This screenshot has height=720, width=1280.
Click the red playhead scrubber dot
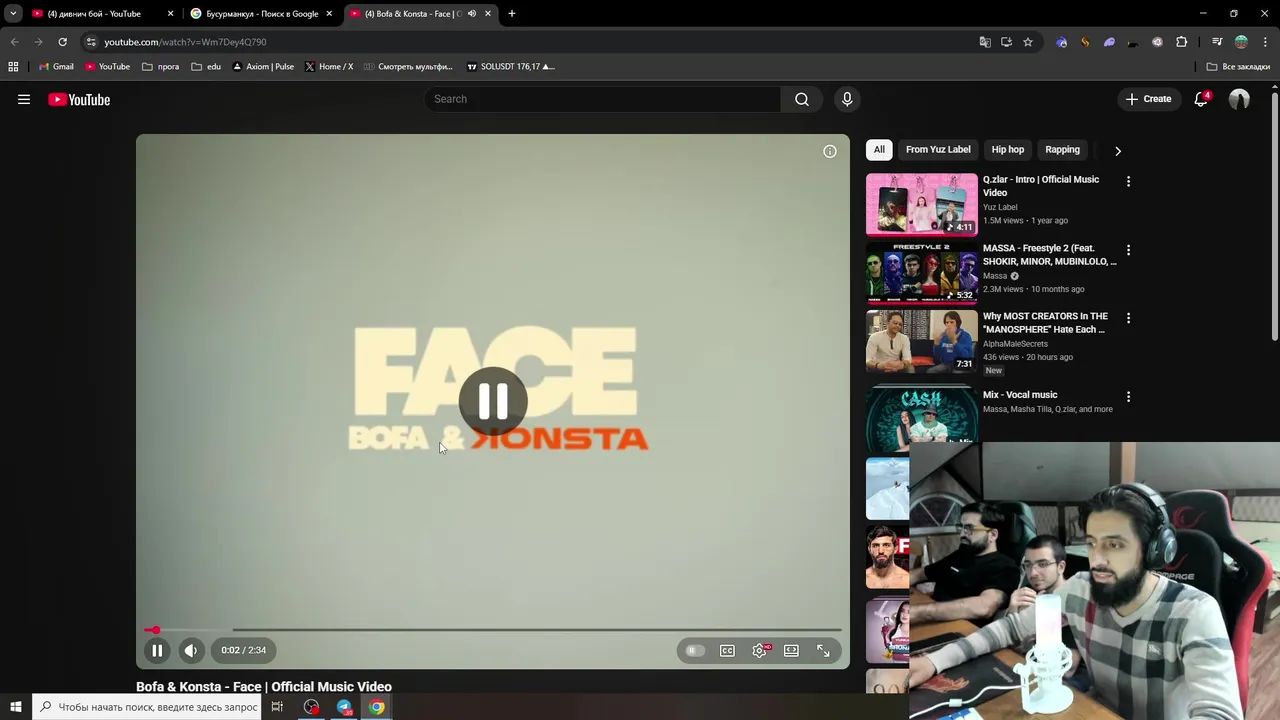(x=155, y=630)
